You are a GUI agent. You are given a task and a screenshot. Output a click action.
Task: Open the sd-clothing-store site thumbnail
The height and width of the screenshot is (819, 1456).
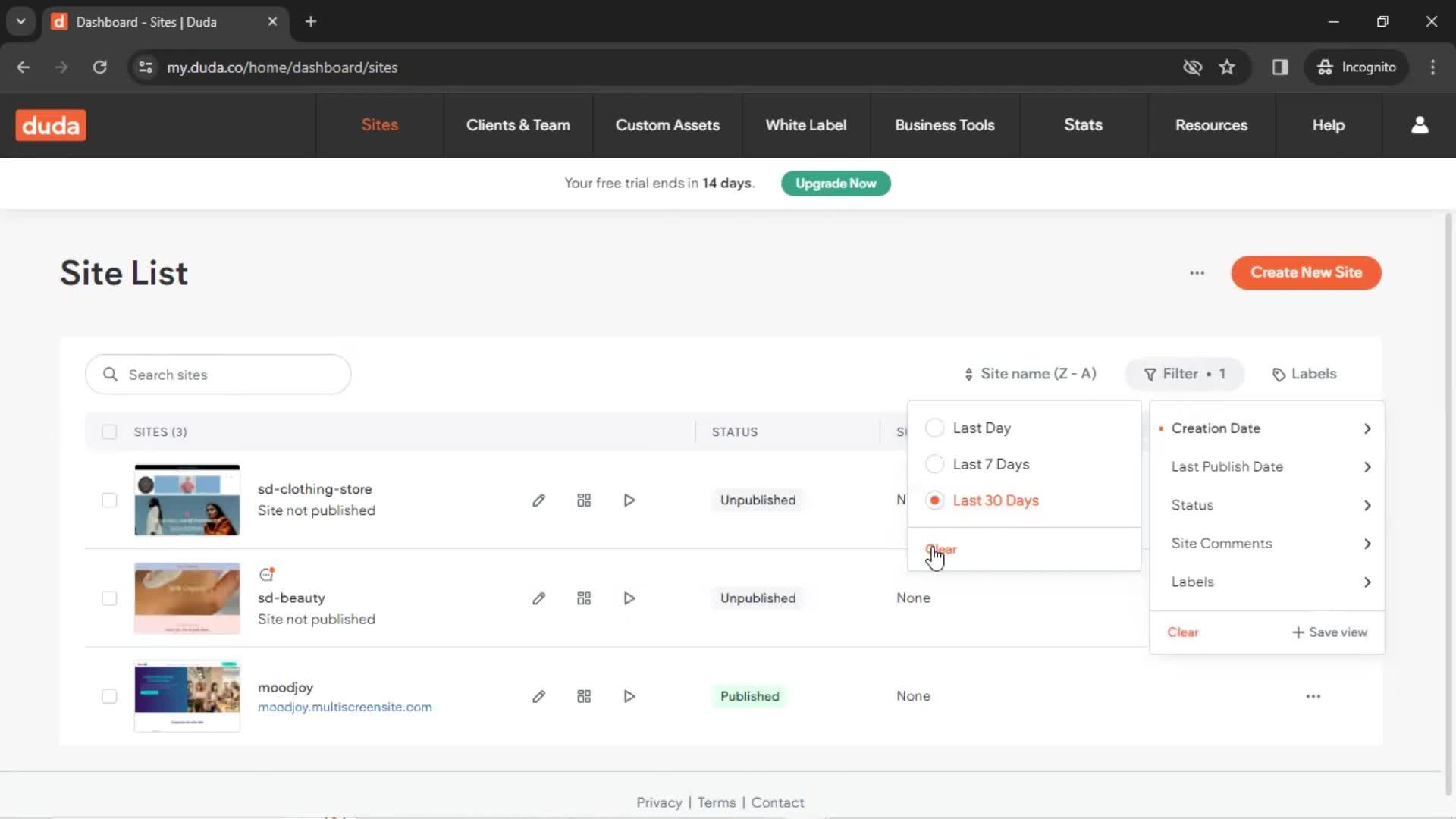[187, 500]
